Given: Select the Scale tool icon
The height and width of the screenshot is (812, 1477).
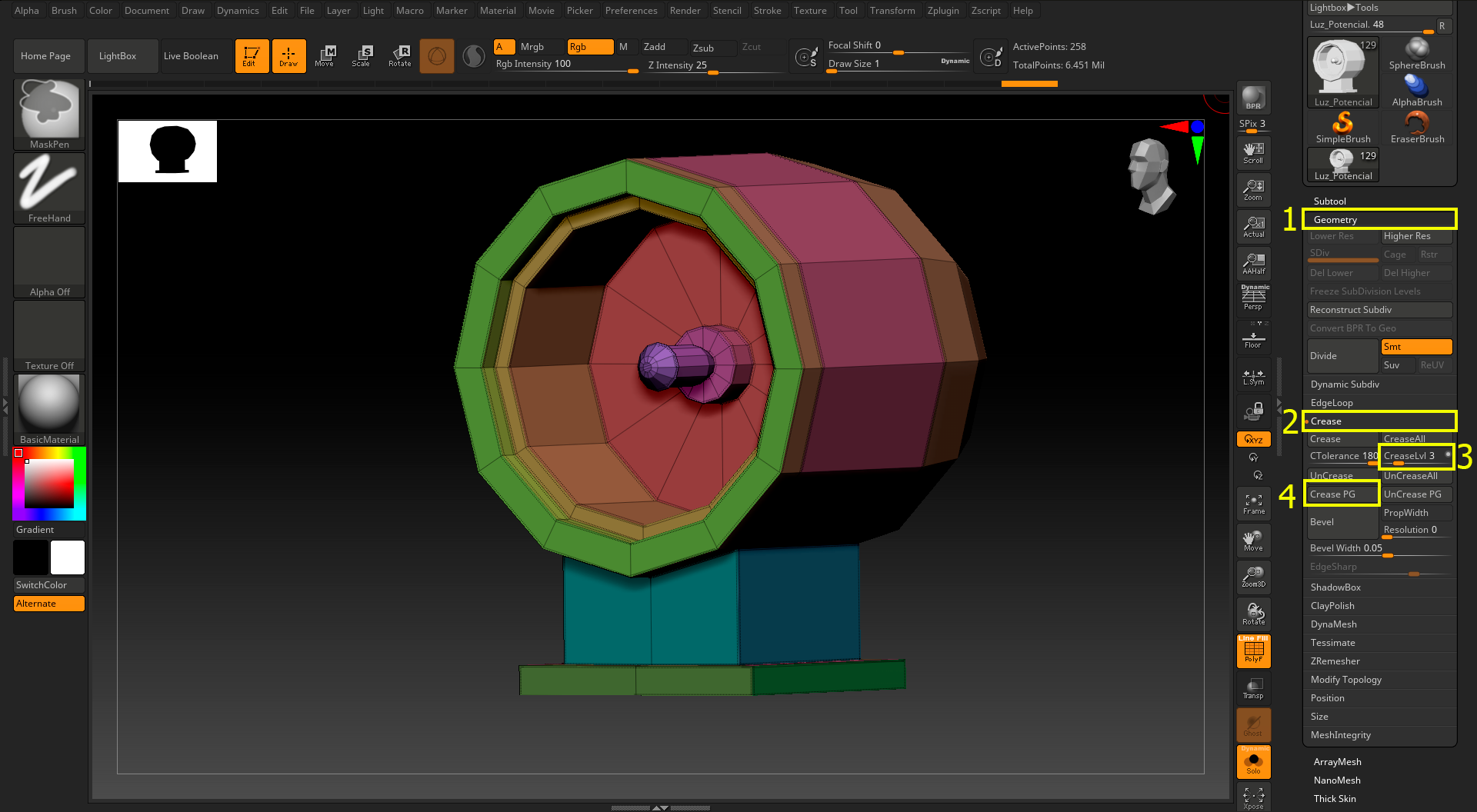Looking at the screenshot, I should (362, 56).
